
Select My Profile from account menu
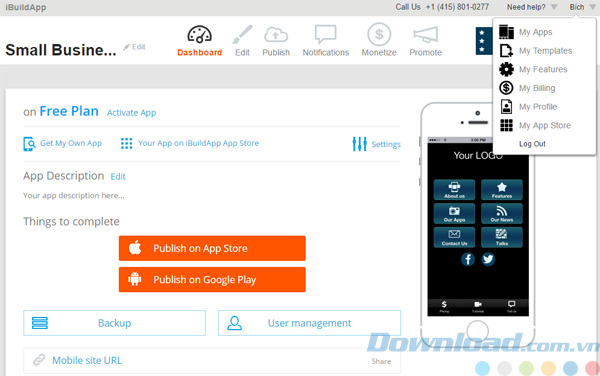538,107
